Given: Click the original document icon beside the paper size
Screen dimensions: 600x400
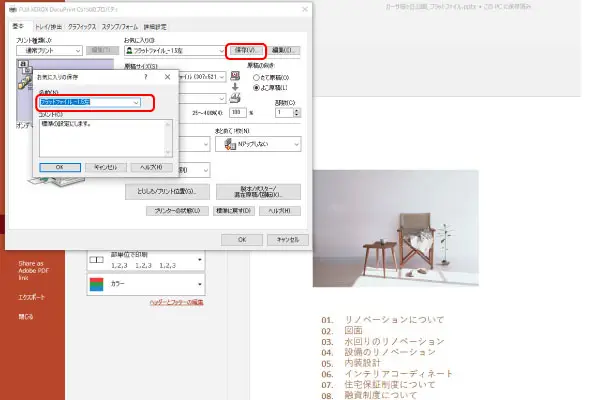Looking at the screenshot, I should point(235,76).
